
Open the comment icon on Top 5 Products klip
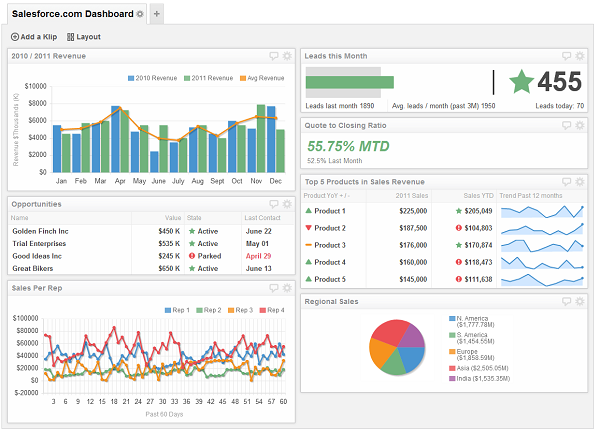click(x=566, y=181)
